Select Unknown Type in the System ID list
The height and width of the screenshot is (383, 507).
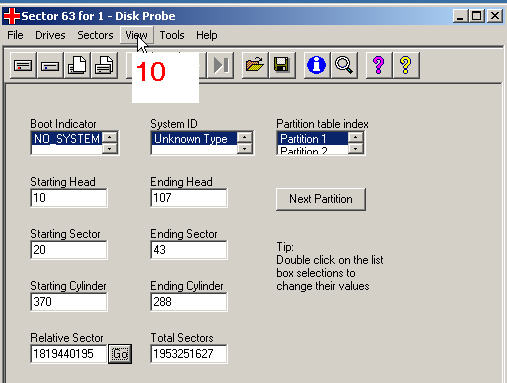pyautogui.click(x=194, y=139)
